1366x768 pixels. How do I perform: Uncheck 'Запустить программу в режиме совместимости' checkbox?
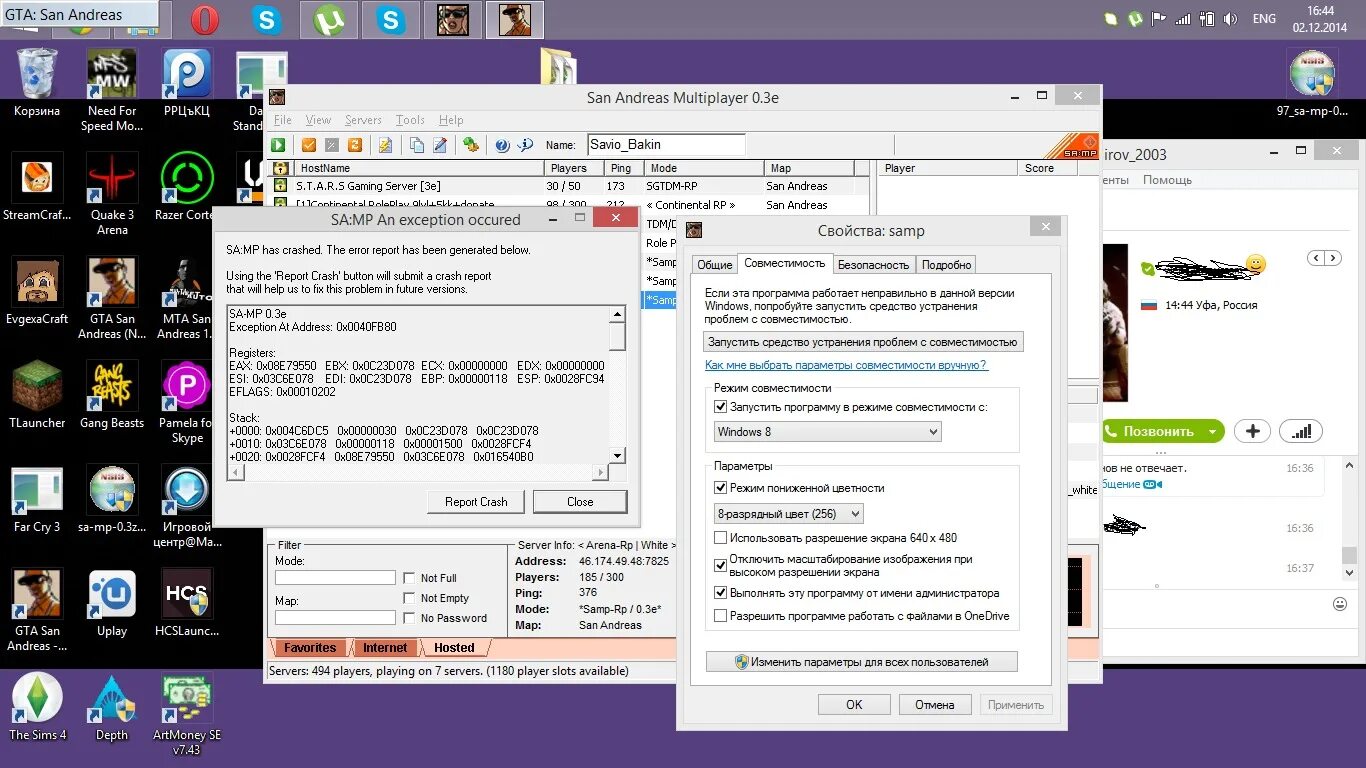coord(721,407)
